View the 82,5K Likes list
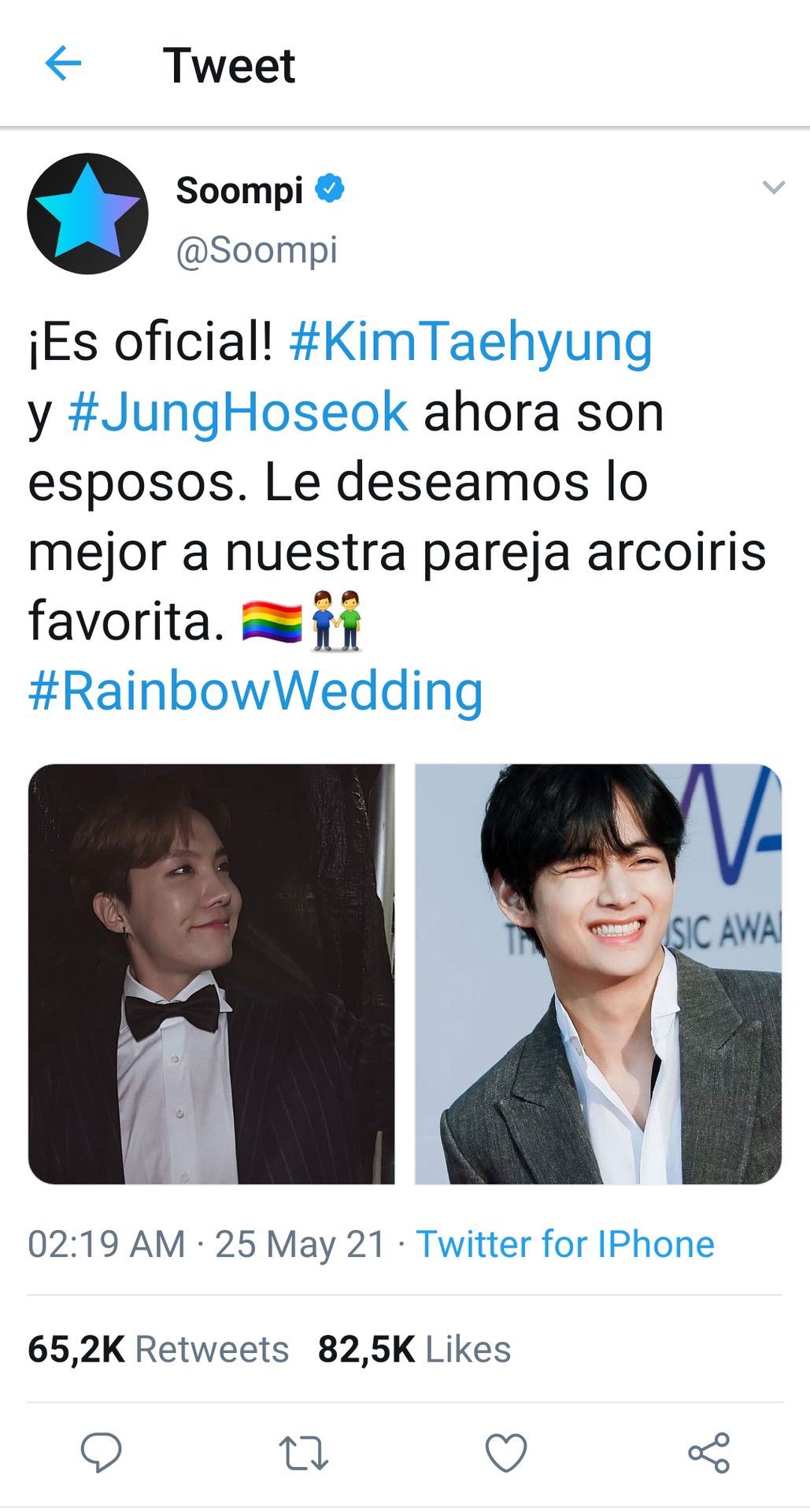The width and height of the screenshot is (810, 1512). pyautogui.click(x=414, y=1350)
